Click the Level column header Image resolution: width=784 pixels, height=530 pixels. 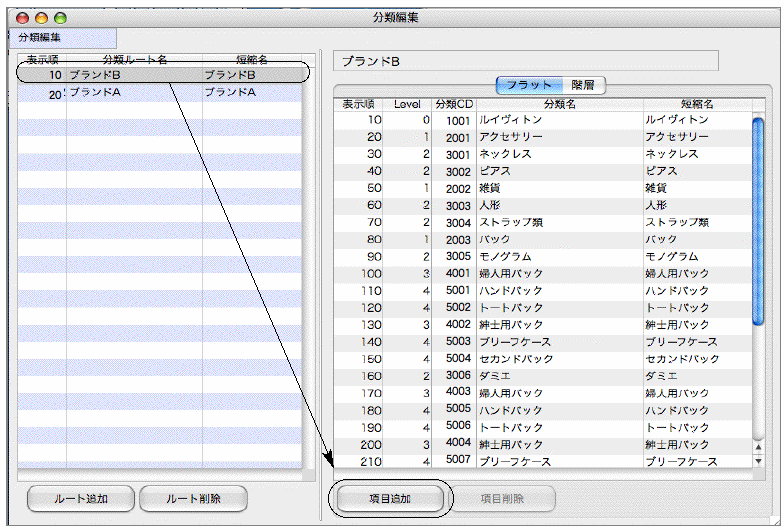(407, 104)
